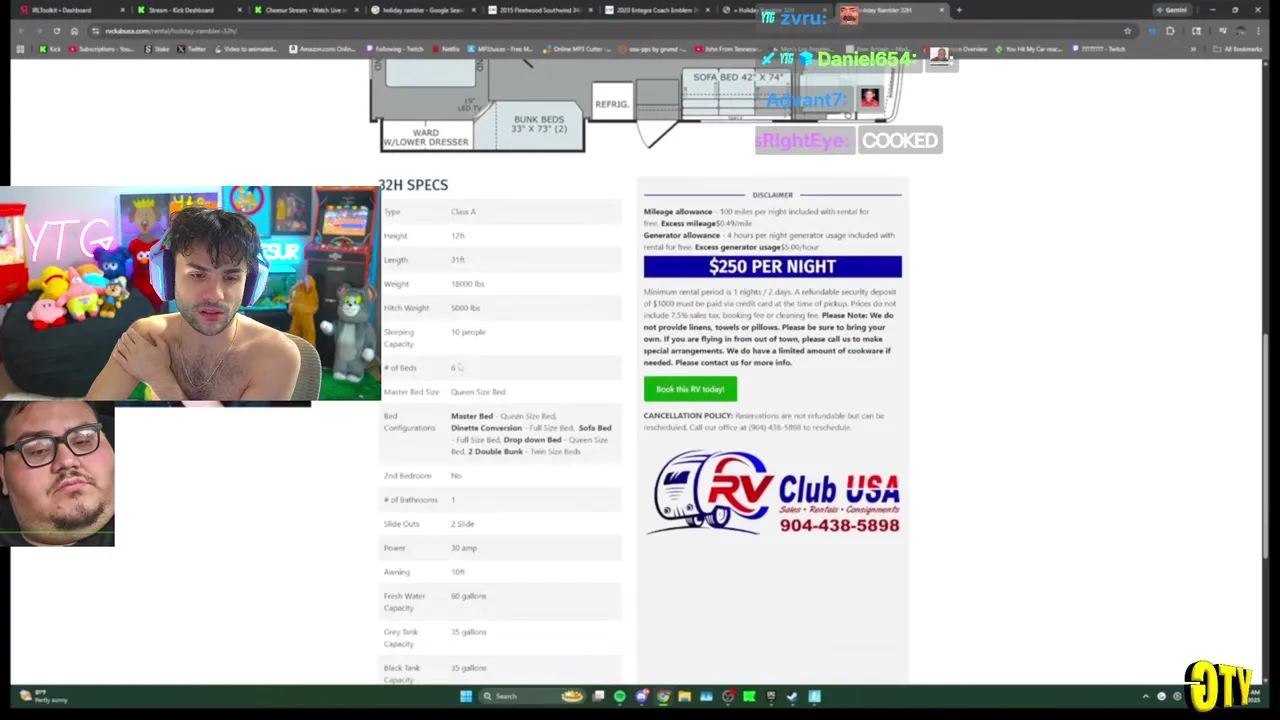Click the 'Queen Size Bed' master bed value

[x=478, y=392]
